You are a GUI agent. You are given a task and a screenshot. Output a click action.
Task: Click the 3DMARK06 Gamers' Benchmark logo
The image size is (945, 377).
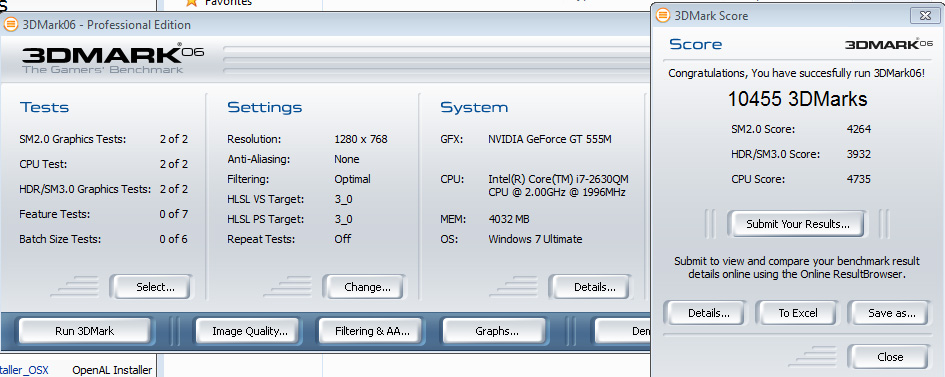click(x=113, y=58)
